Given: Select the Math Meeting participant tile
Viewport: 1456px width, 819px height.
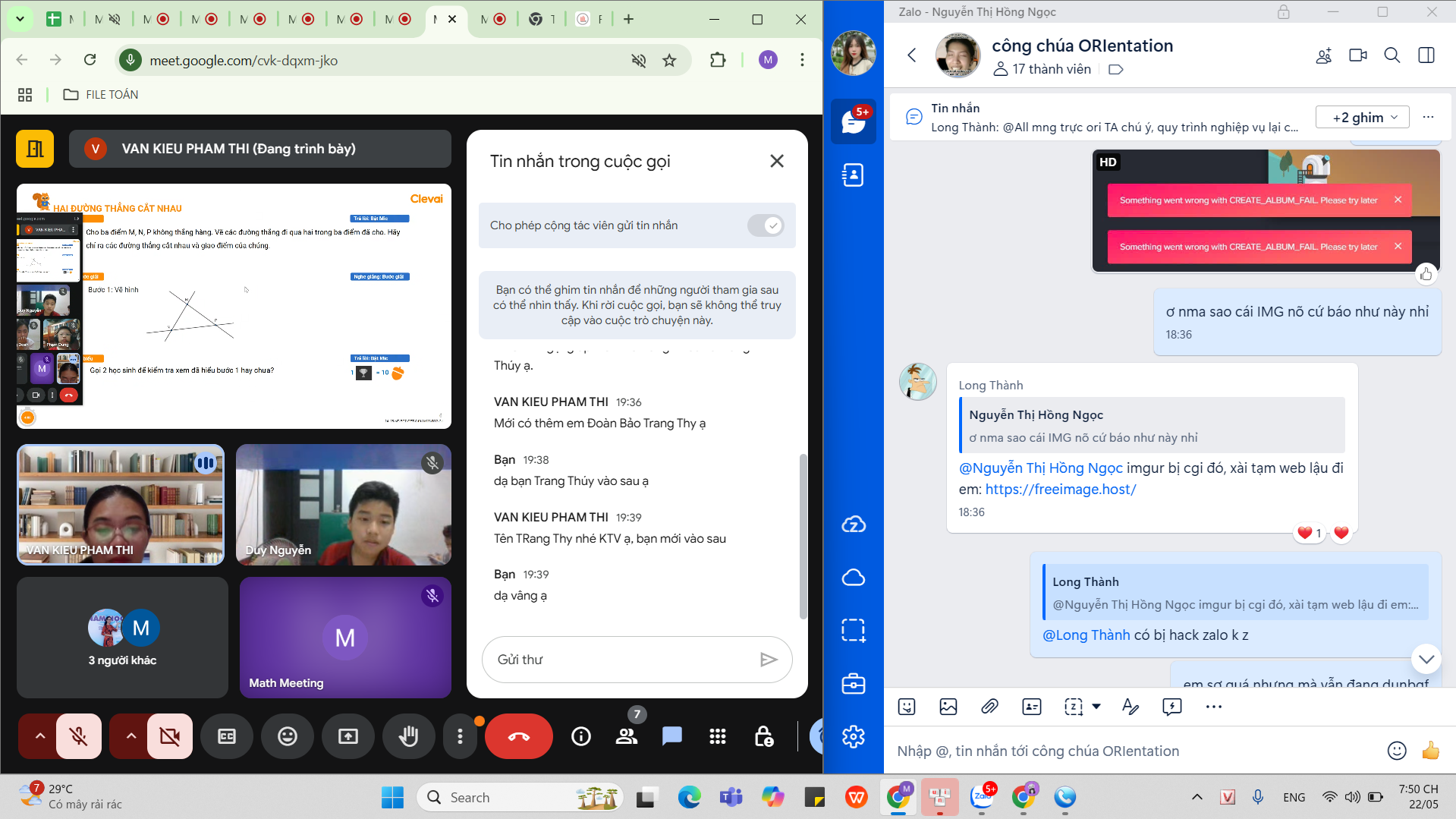Looking at the screenshot, I should (345, 638).
